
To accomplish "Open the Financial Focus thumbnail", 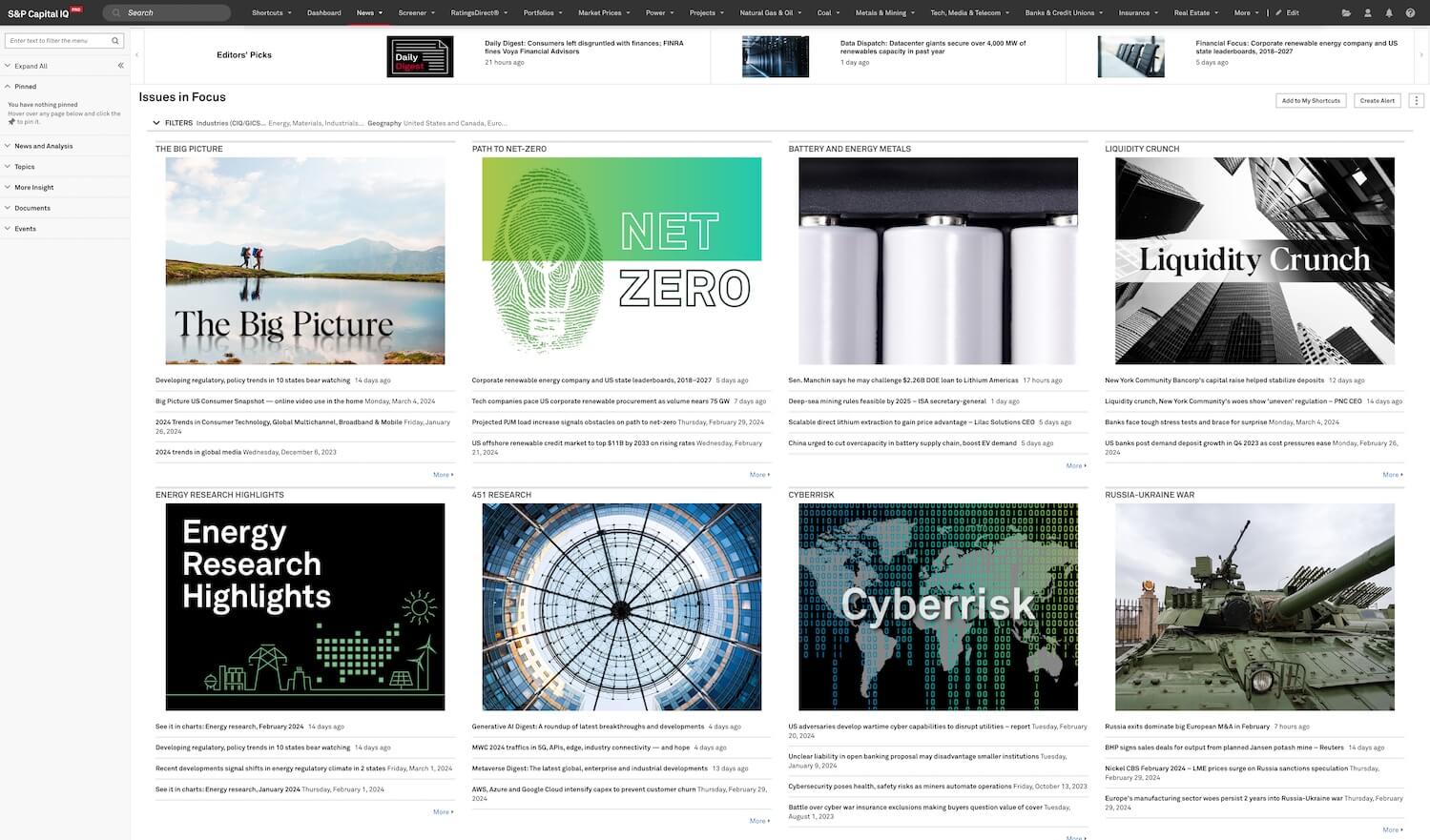I will (x=1131, y=56).
